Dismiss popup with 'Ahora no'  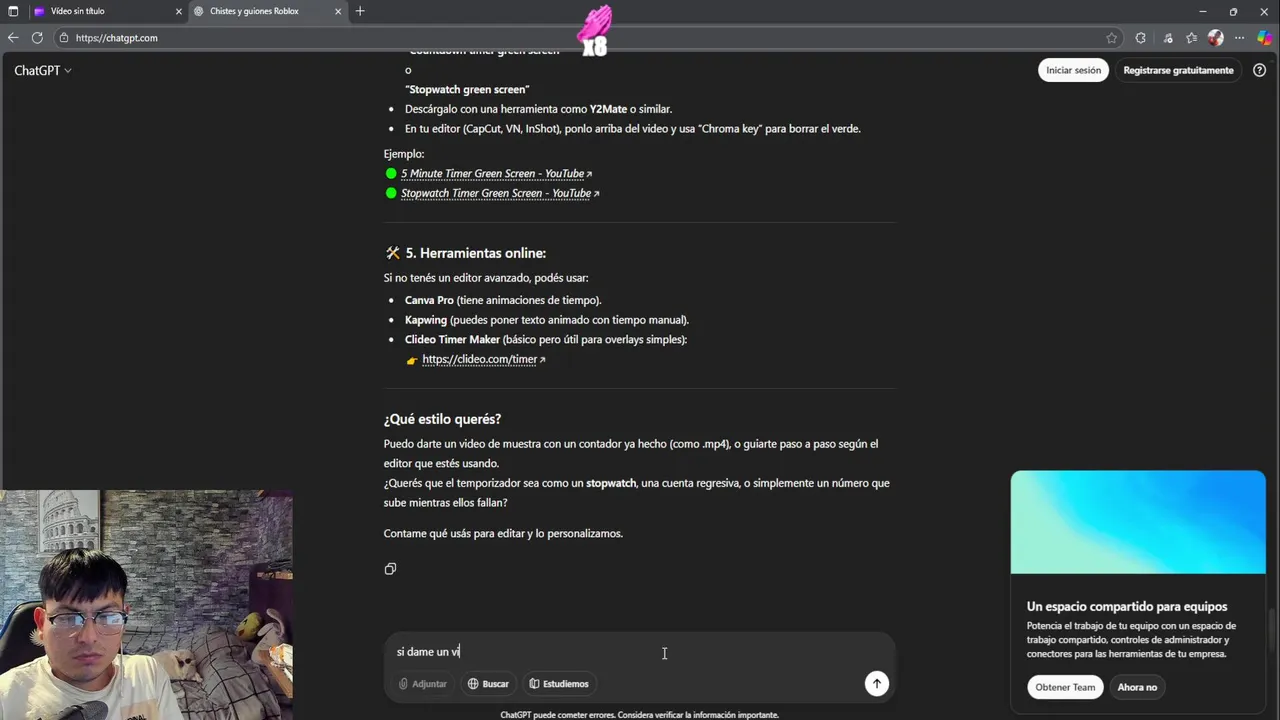1137,687
